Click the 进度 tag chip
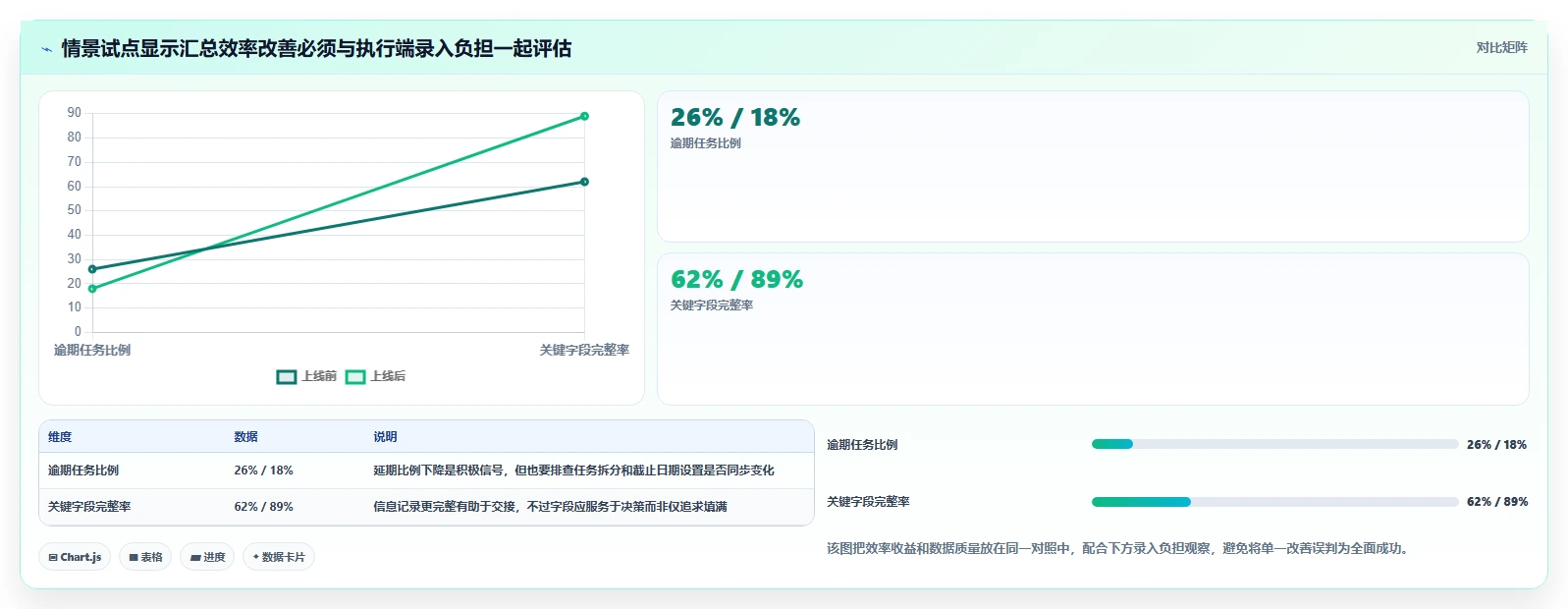 point(207,557)
